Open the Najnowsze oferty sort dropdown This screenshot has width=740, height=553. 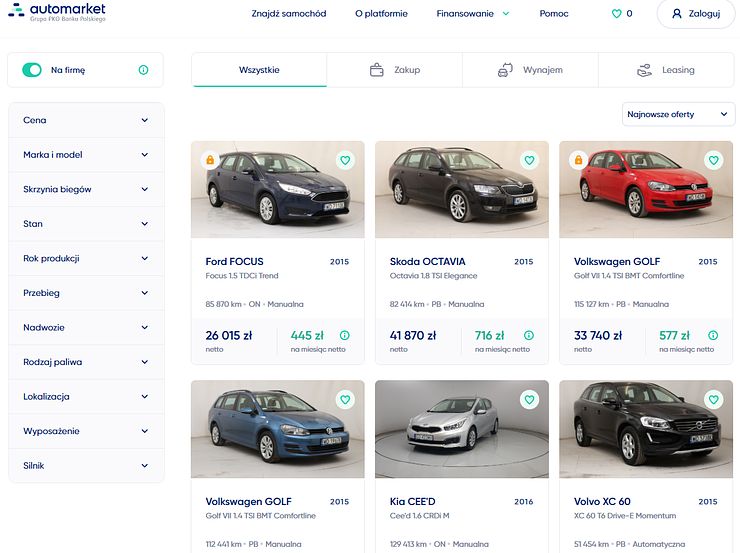(x=678, y=114)
